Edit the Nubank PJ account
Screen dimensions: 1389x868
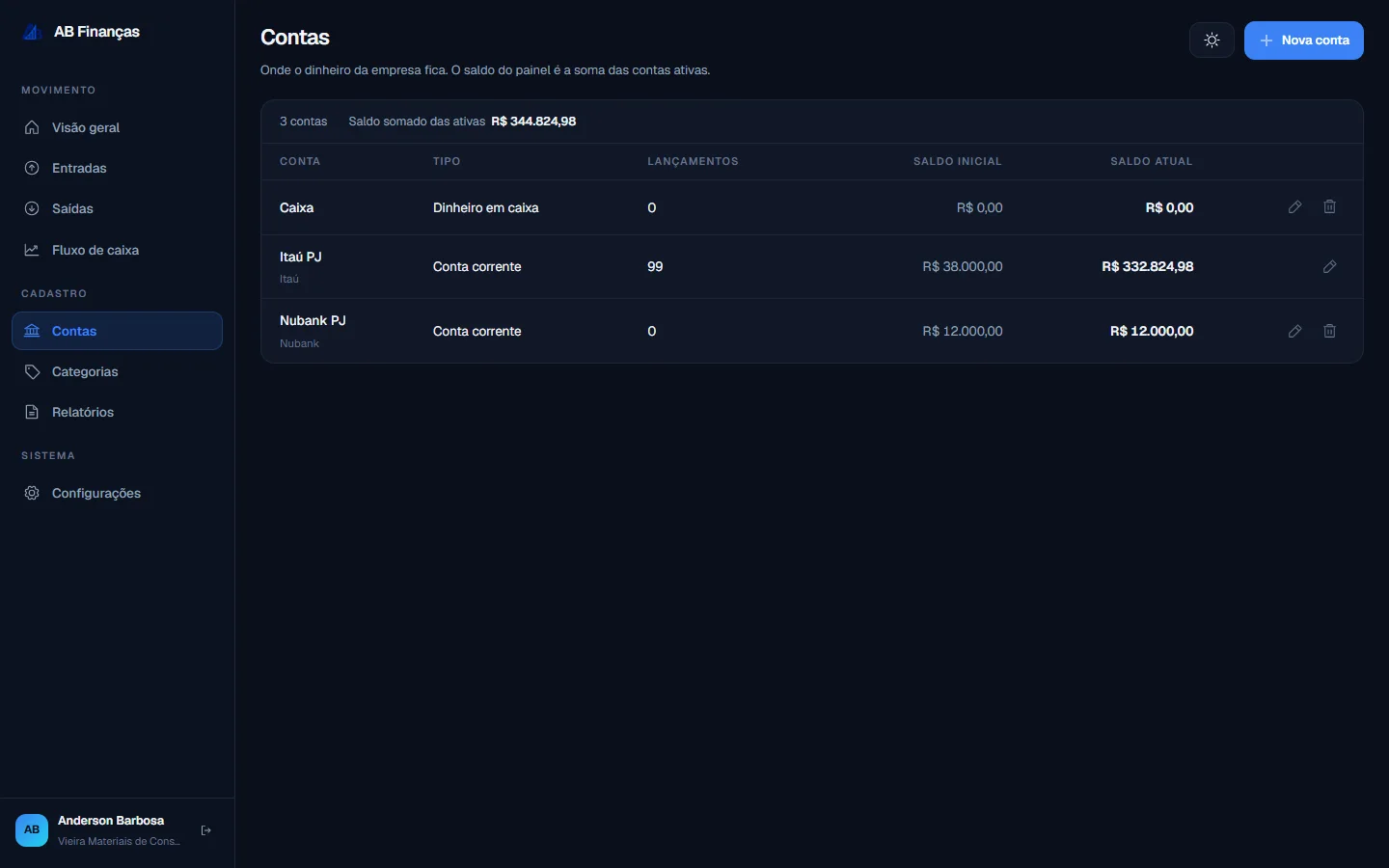[1294, 331]
